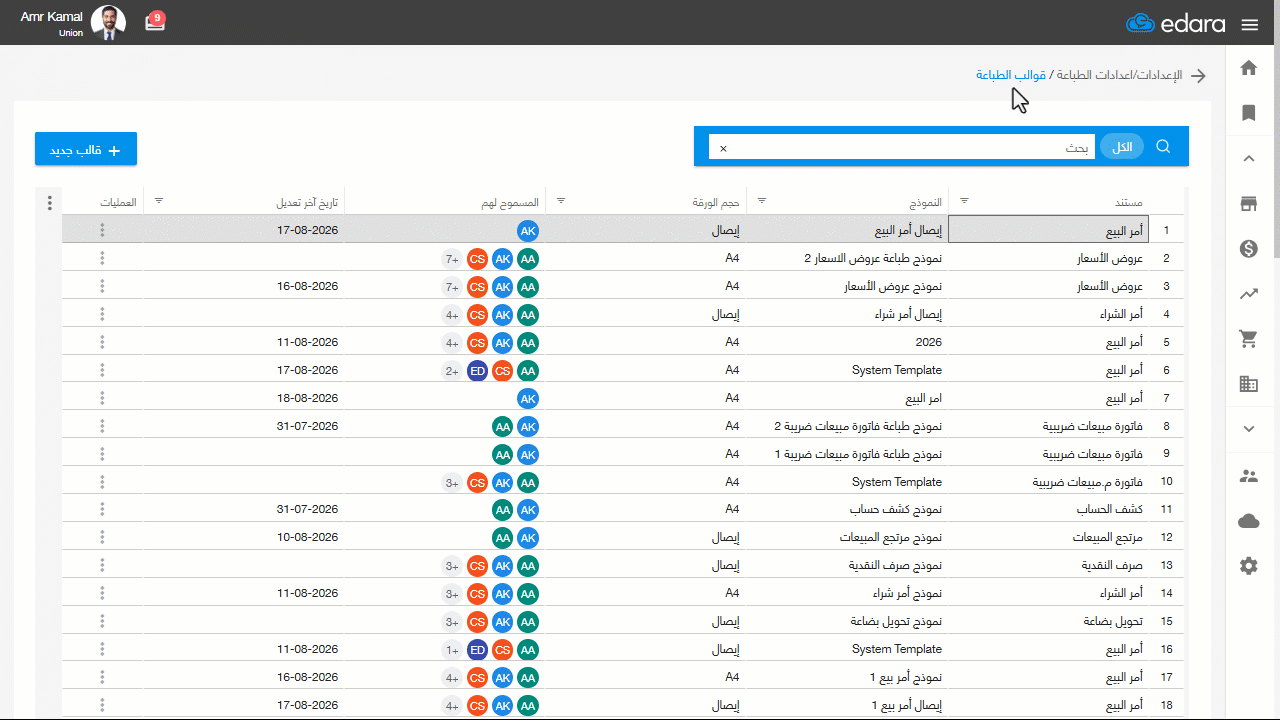Open row 1 actions kebab menu
The width and height of the screenshot is (1280, 720).
tap(102, 230)
